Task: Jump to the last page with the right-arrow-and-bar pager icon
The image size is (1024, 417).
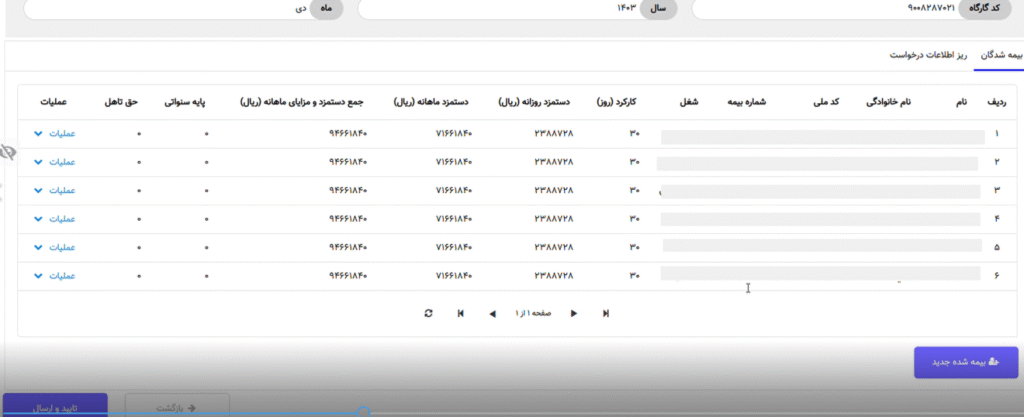Action: coord(605,313)
